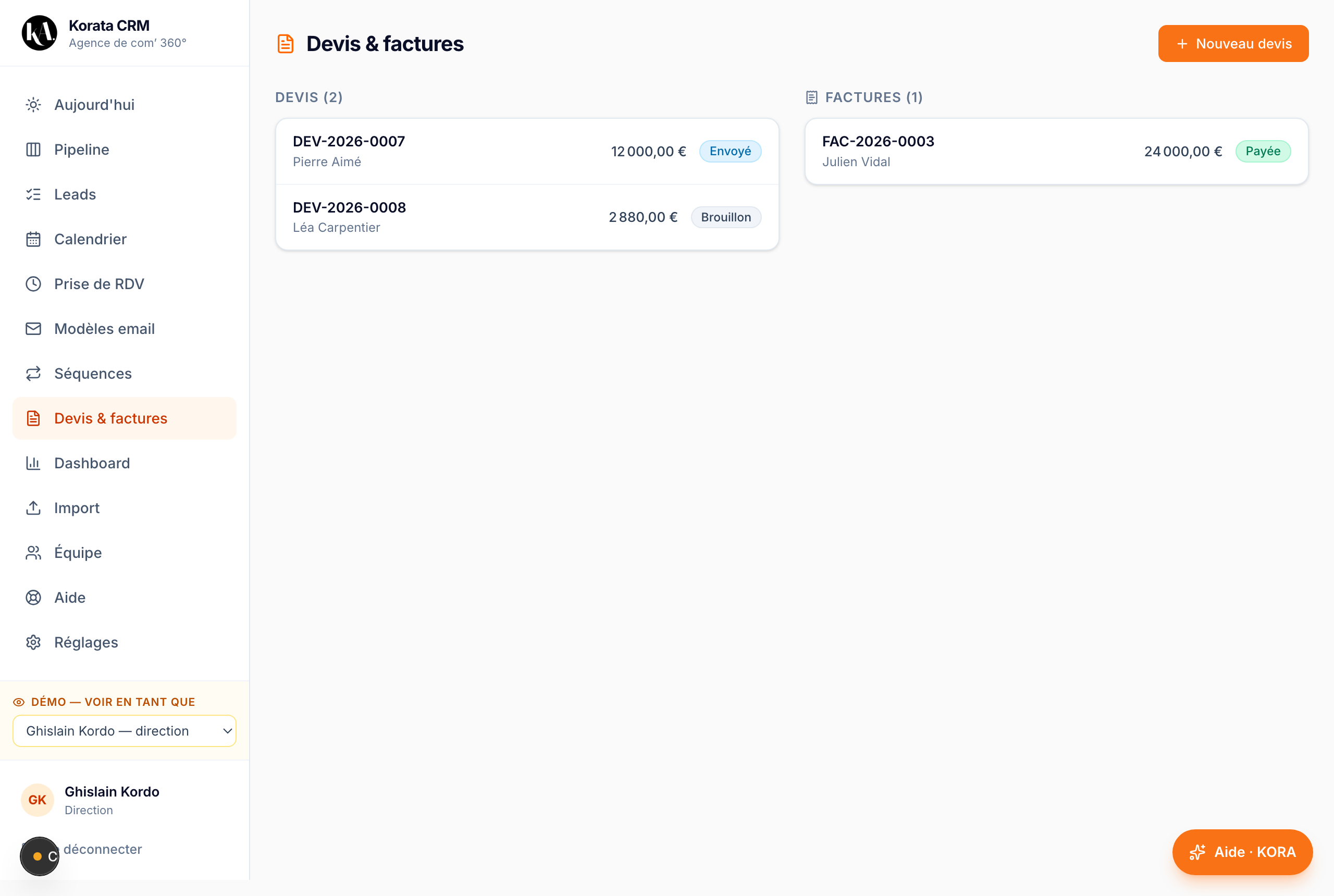Click the 12 000,00 € amount
The image size is (1334, 896).
point(648,152)
